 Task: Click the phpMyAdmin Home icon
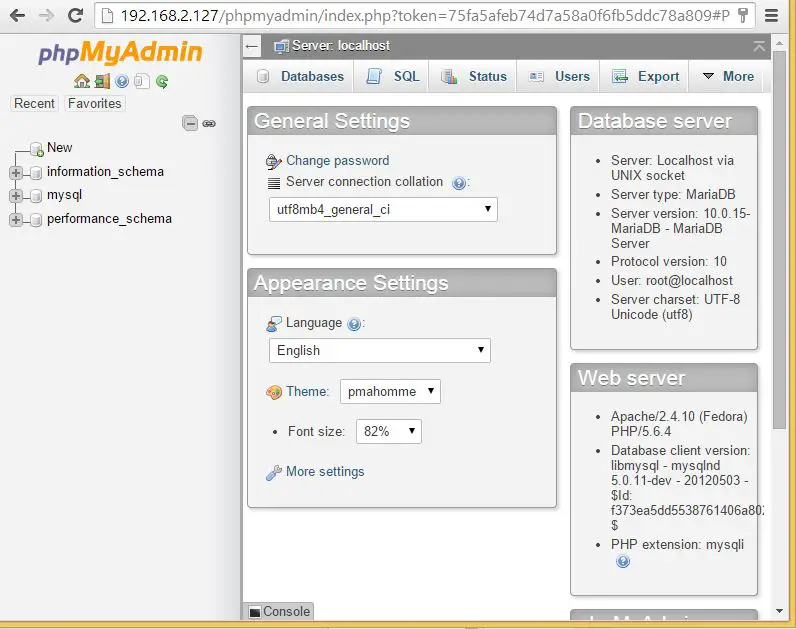pos(82,81)
